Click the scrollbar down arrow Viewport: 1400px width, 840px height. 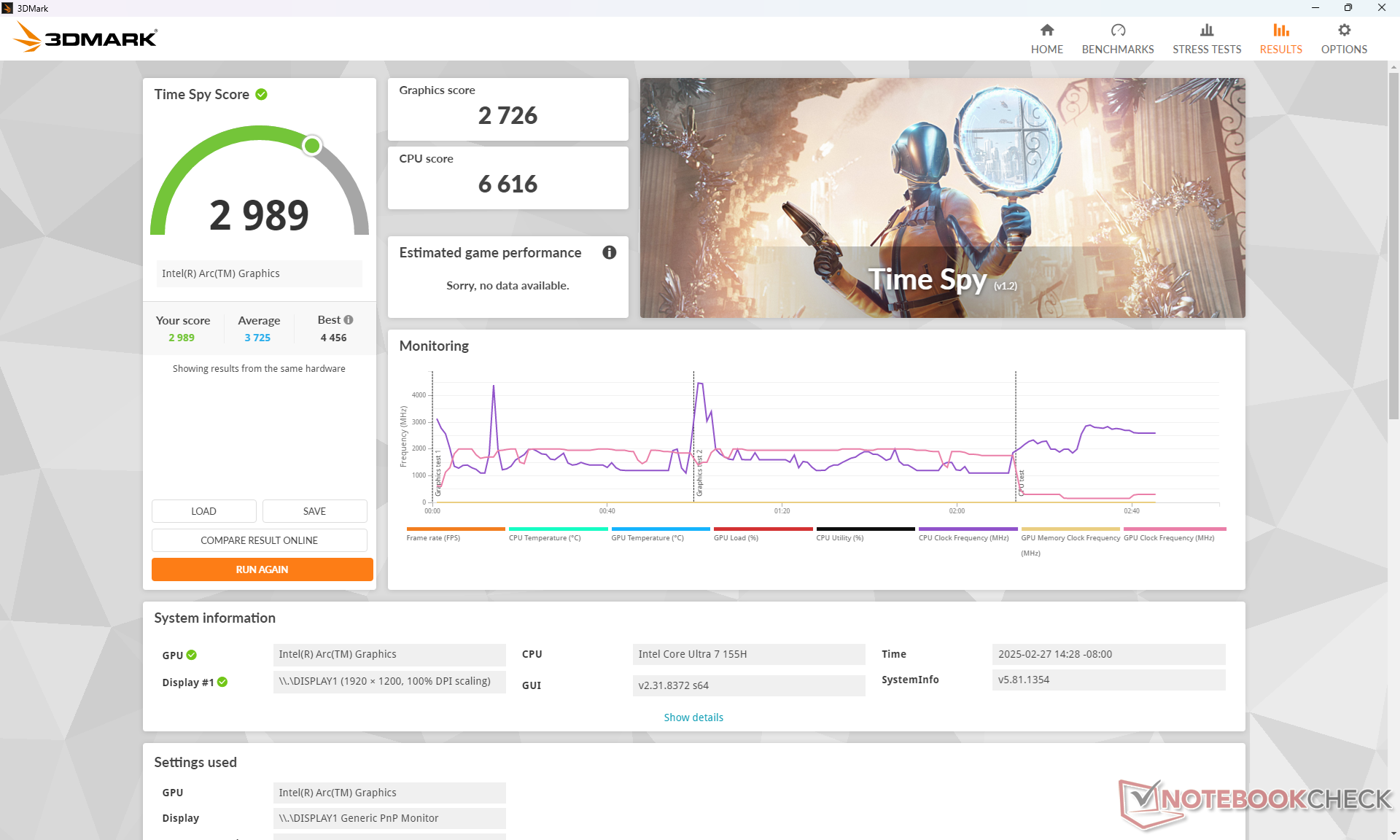(x=1393, y=833)
